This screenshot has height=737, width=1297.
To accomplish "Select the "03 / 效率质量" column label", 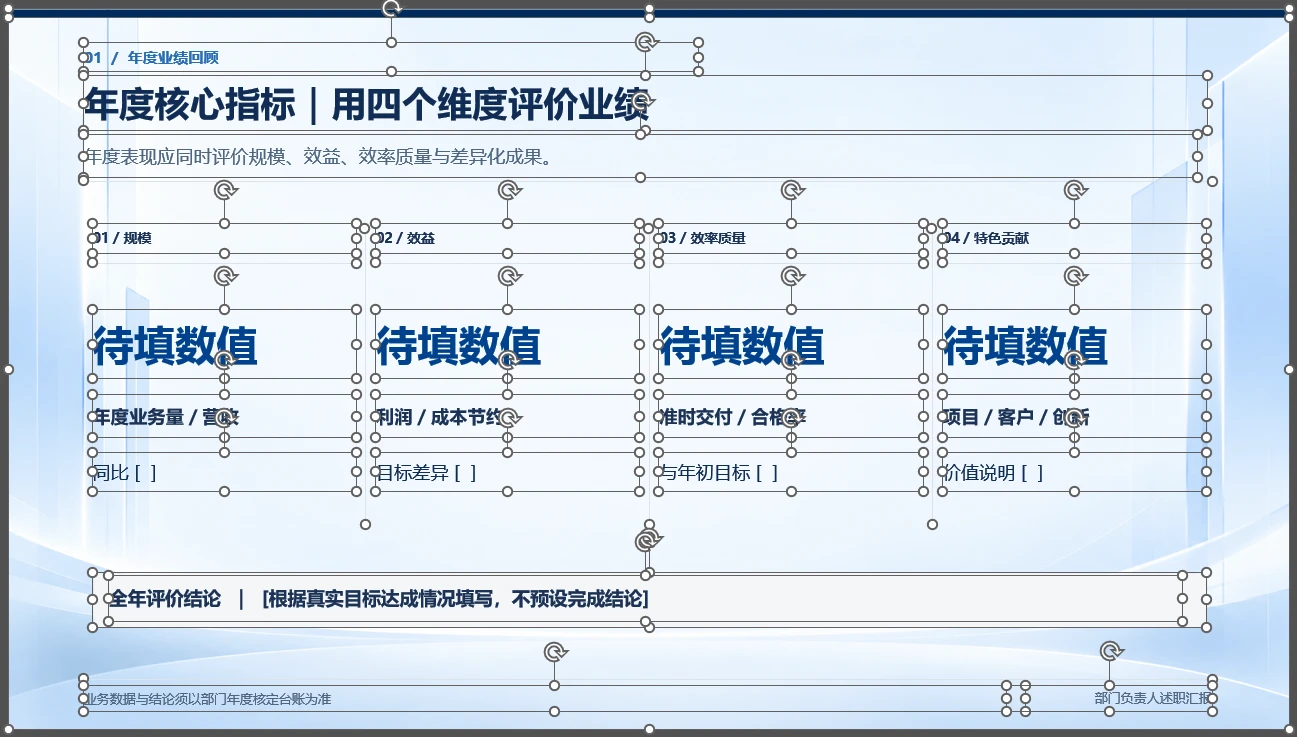I will coord(701,238).
